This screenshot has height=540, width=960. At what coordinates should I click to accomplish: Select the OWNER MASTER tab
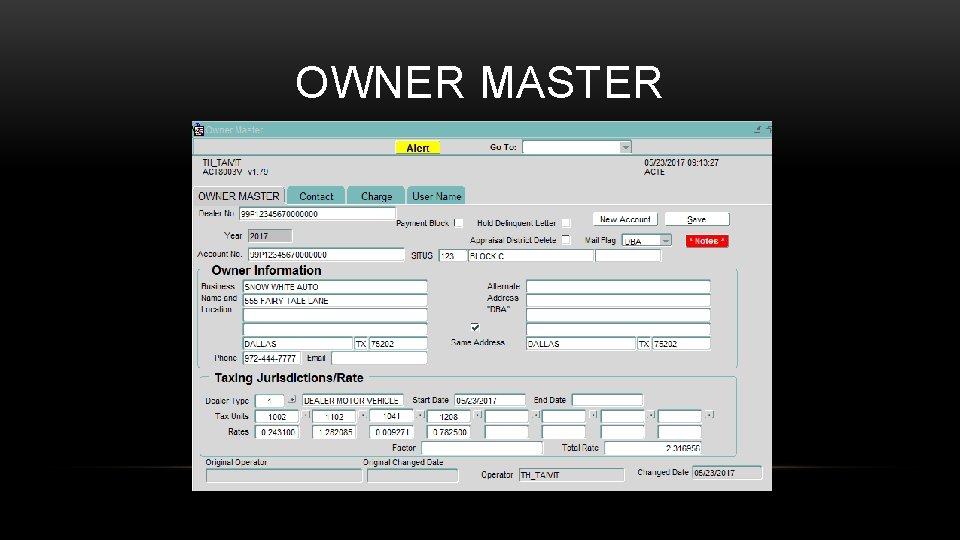tap(239, 196)
